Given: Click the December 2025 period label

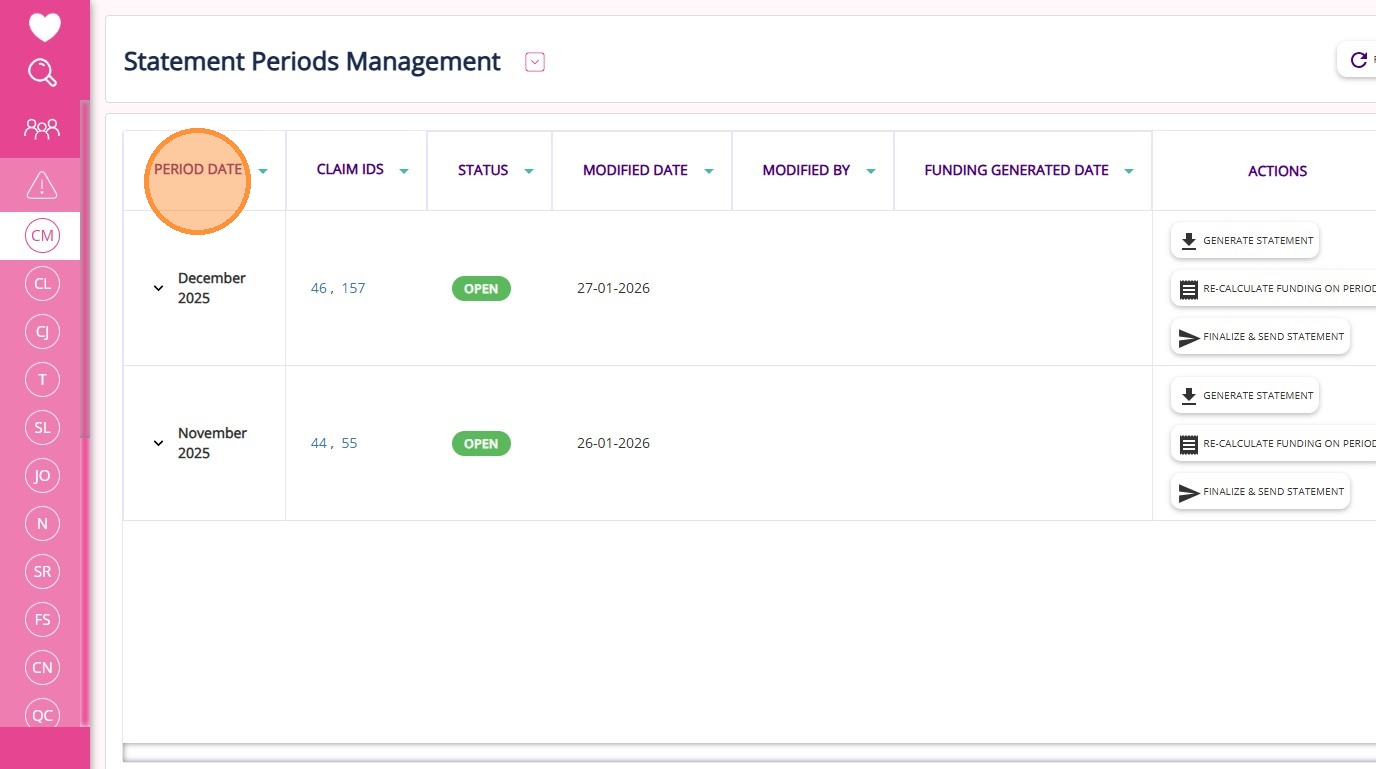Looking at the screenshot, I should click(x=212, y=288).
